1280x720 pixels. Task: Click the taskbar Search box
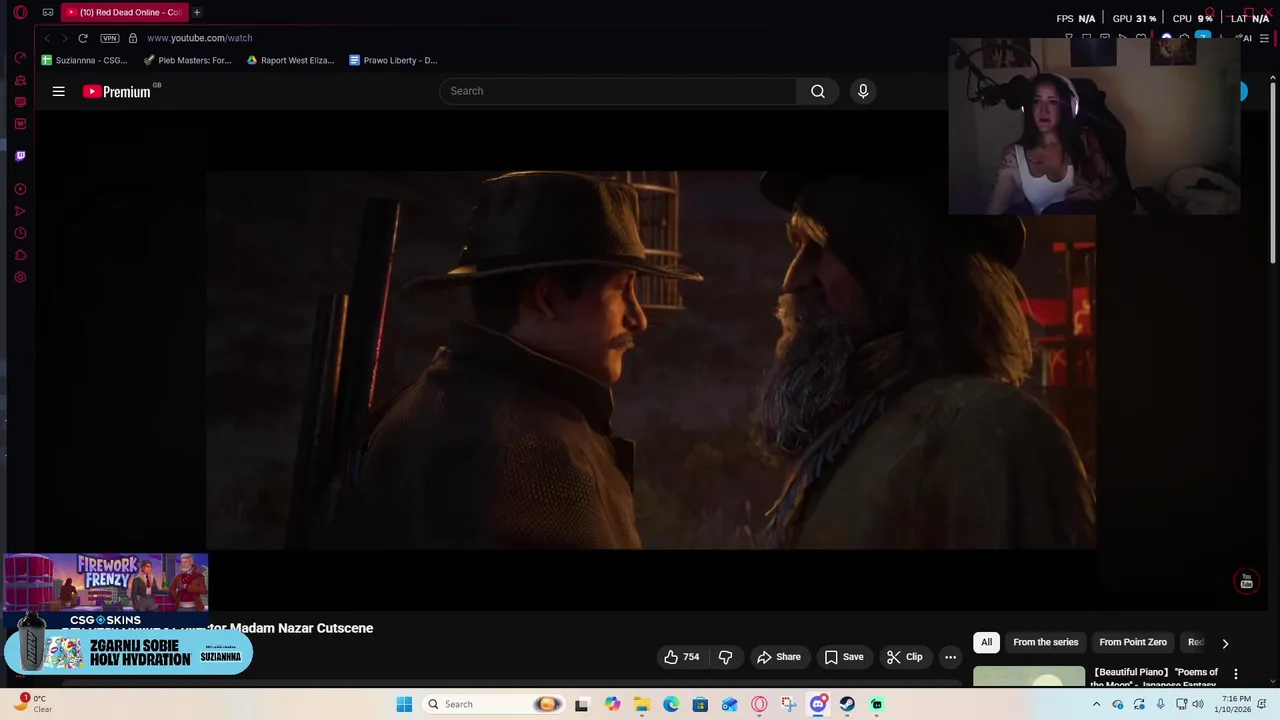(x=493, y=704)
